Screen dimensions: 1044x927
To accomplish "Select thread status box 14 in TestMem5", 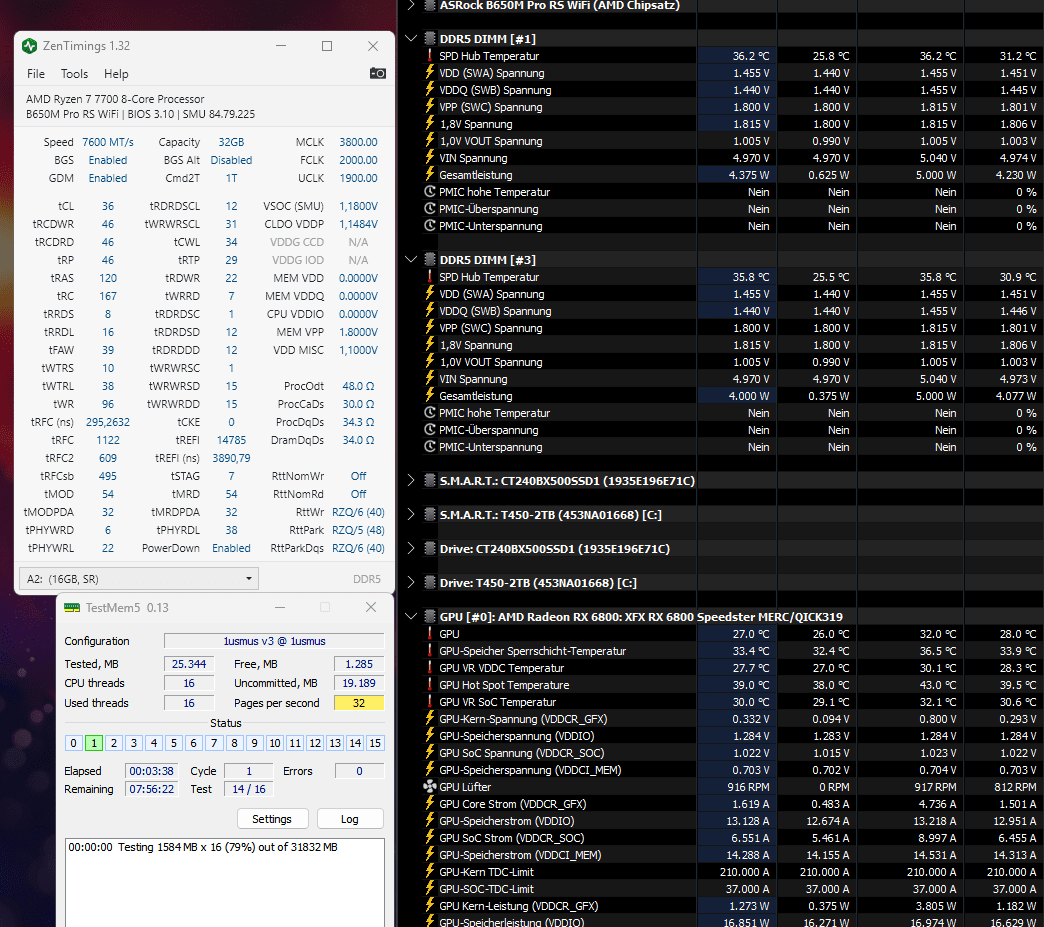I will 355,743.
